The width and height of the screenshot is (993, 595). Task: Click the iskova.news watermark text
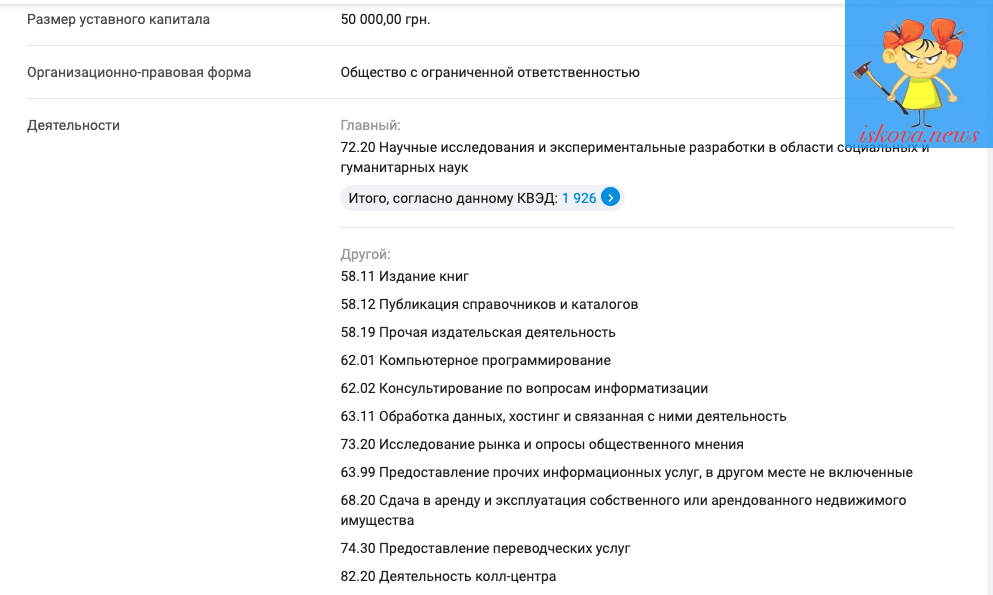[919, 134]
